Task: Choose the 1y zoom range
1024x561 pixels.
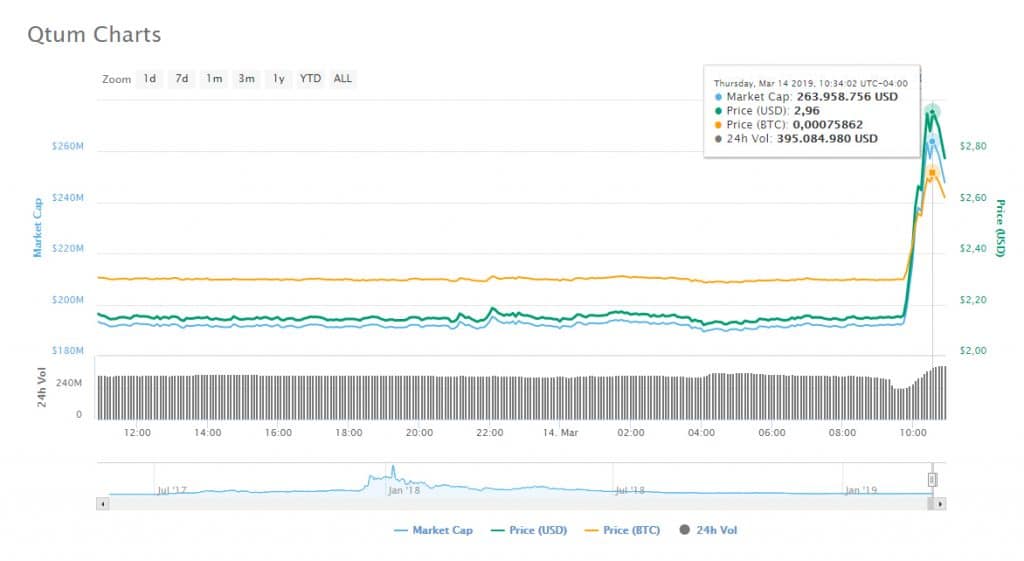Action: (x=278, y=78)
